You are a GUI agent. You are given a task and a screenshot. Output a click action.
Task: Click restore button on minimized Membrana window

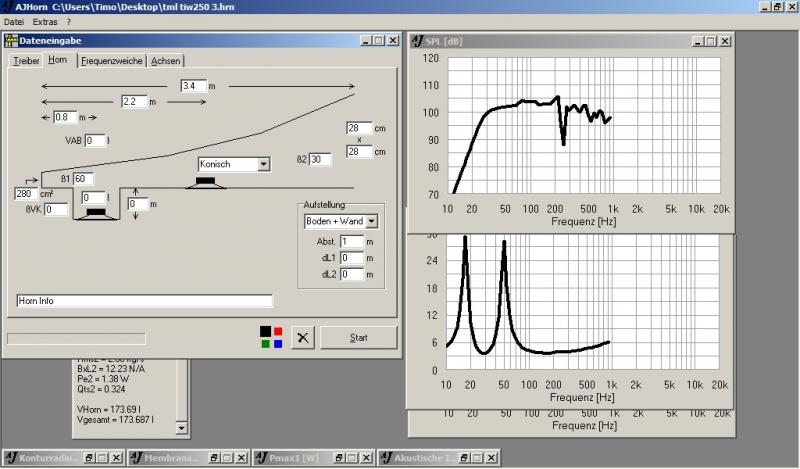(x=214, y=457)
